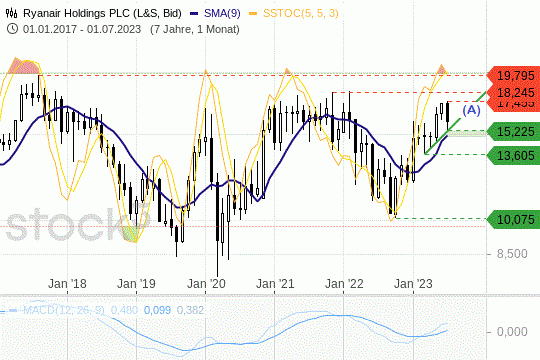The width and height of the screenshot is (540, 360).
Task: Click the Jan '19 time axis label
Action: [x=136, y=284]
